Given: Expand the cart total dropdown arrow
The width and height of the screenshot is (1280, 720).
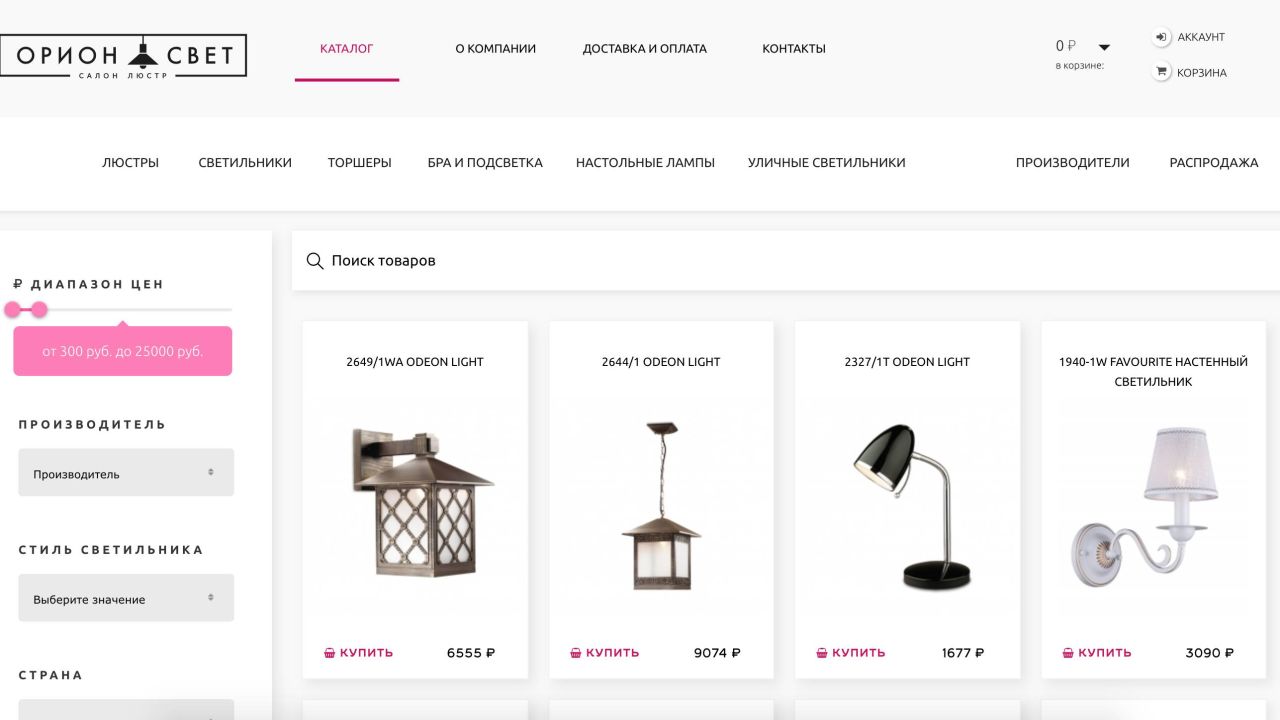Looking at the screenshot, I should pos(1104,47).
